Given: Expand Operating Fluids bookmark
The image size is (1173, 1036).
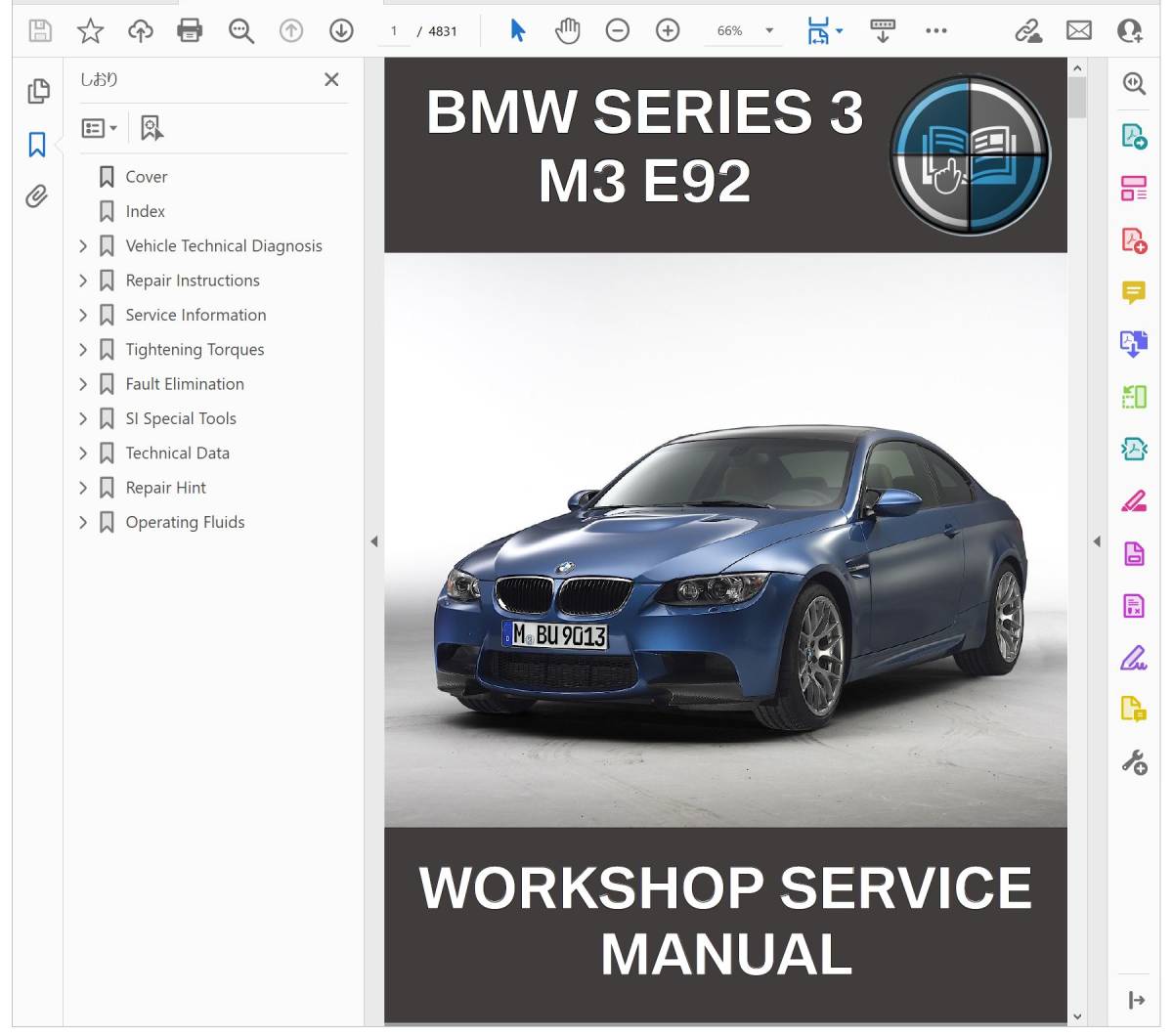Looking at the screenshot, I should click(83, 522).
